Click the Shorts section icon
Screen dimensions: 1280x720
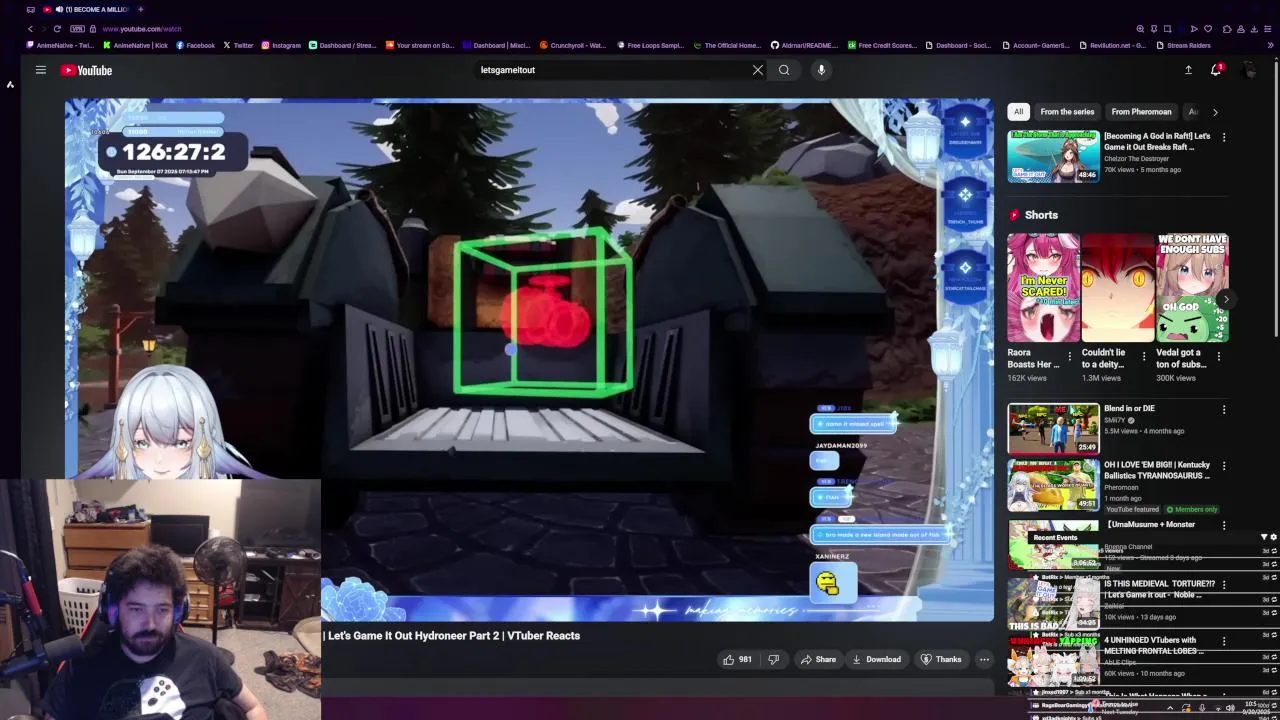pos(1015,215)
